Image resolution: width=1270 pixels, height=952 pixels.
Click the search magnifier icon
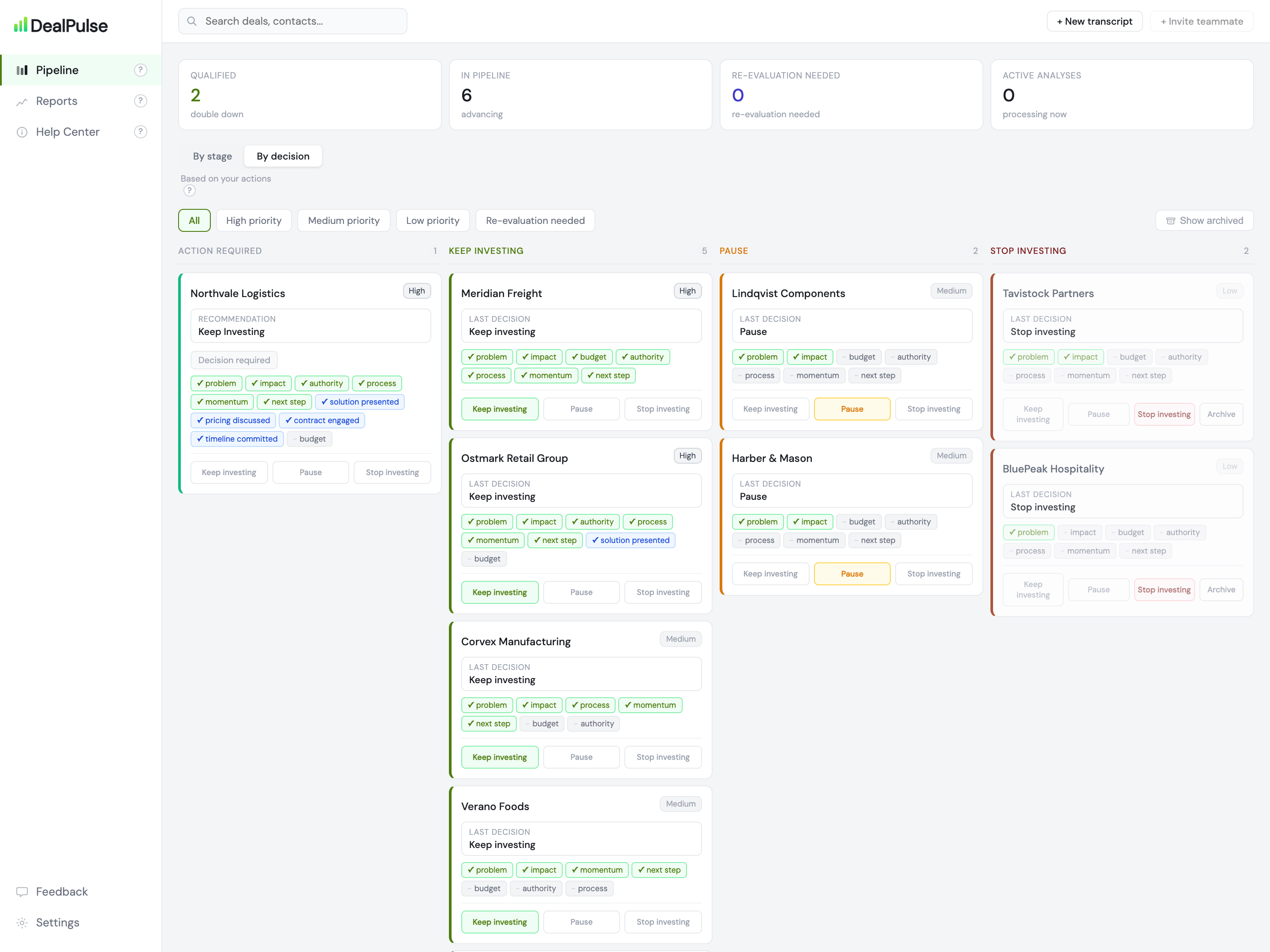(x=192, y=21)
